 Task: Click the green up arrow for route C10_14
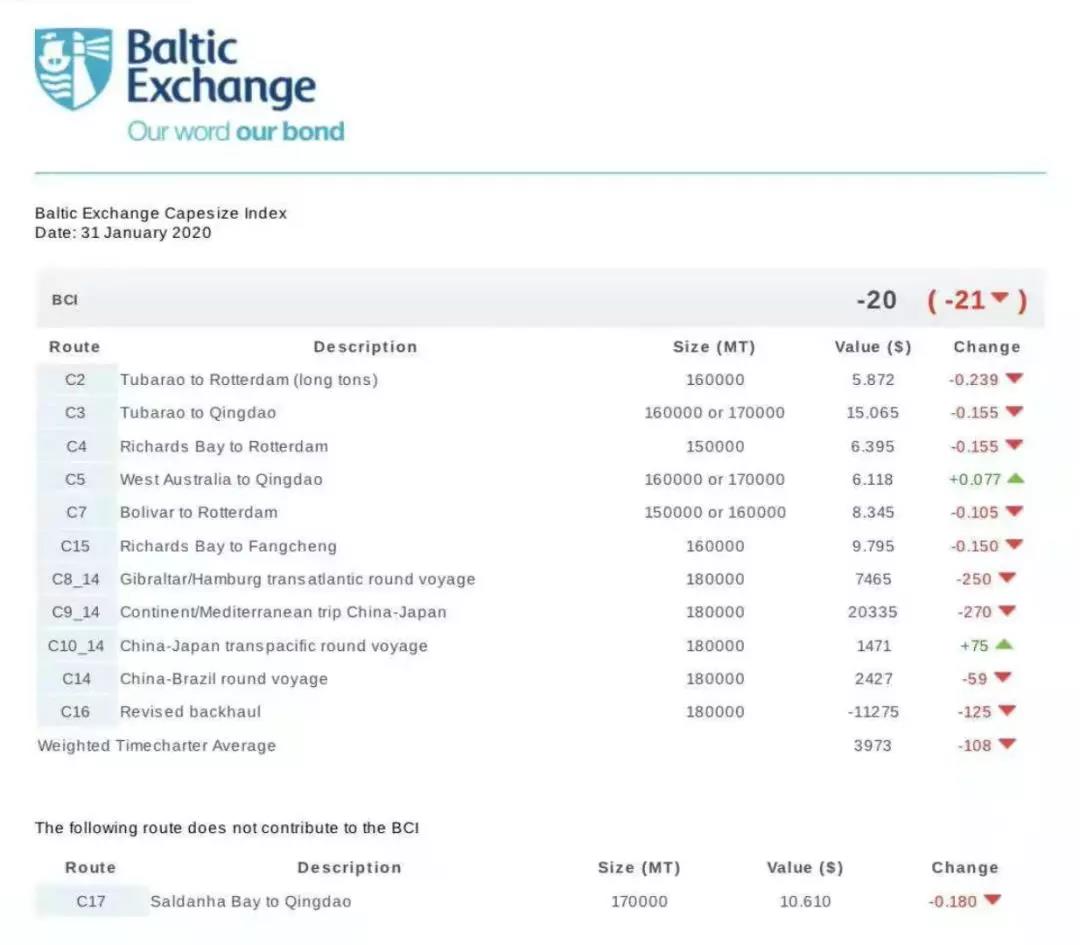[1004, 645]
